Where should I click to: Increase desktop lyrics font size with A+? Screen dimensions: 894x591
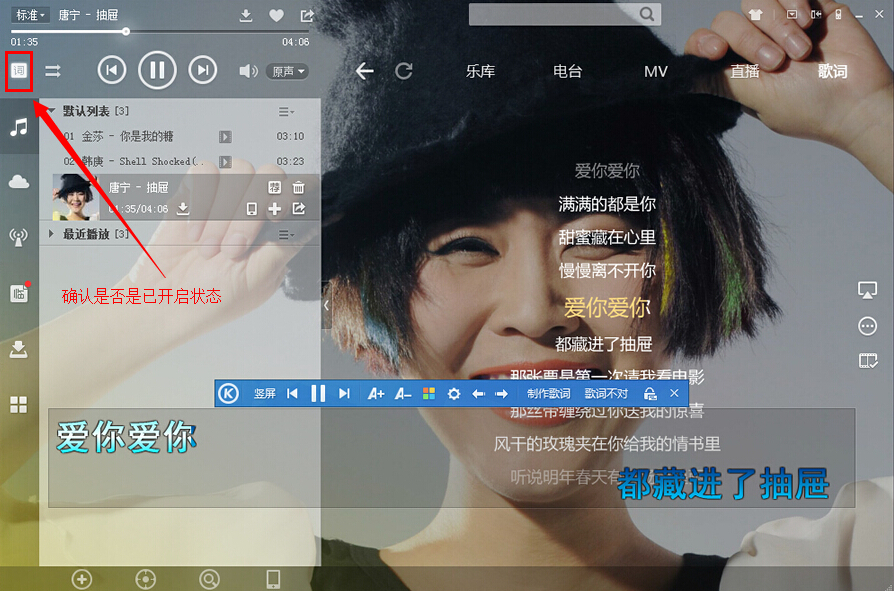(x=376, y=394)
